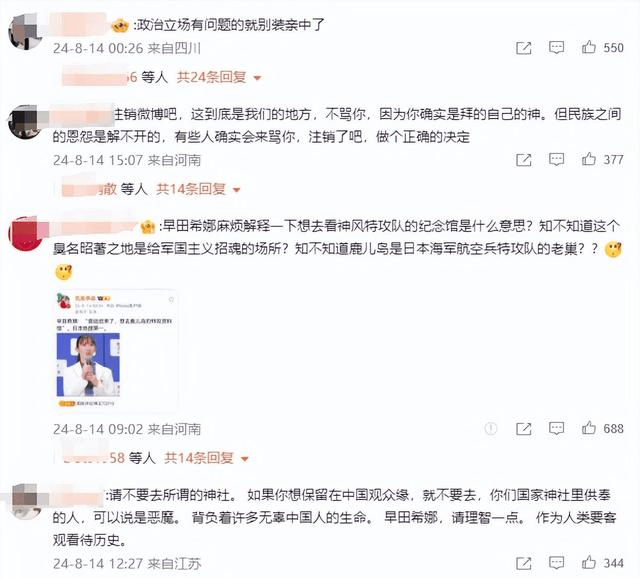The height and width of the screenshot is (578, 640).
Task: Open reply box for comment with 377 likes
Action: (556, 160)
